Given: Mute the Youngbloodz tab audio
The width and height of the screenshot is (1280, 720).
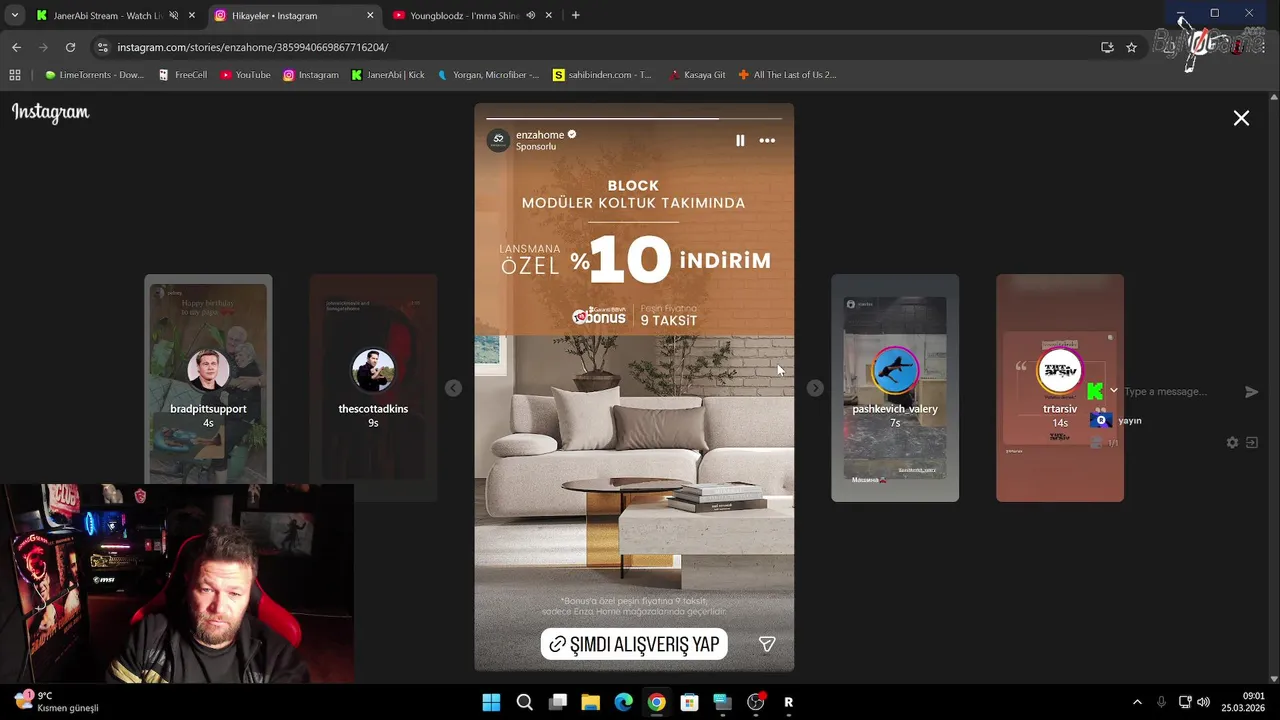Looking at the screenshot, I should pos(530,16).
